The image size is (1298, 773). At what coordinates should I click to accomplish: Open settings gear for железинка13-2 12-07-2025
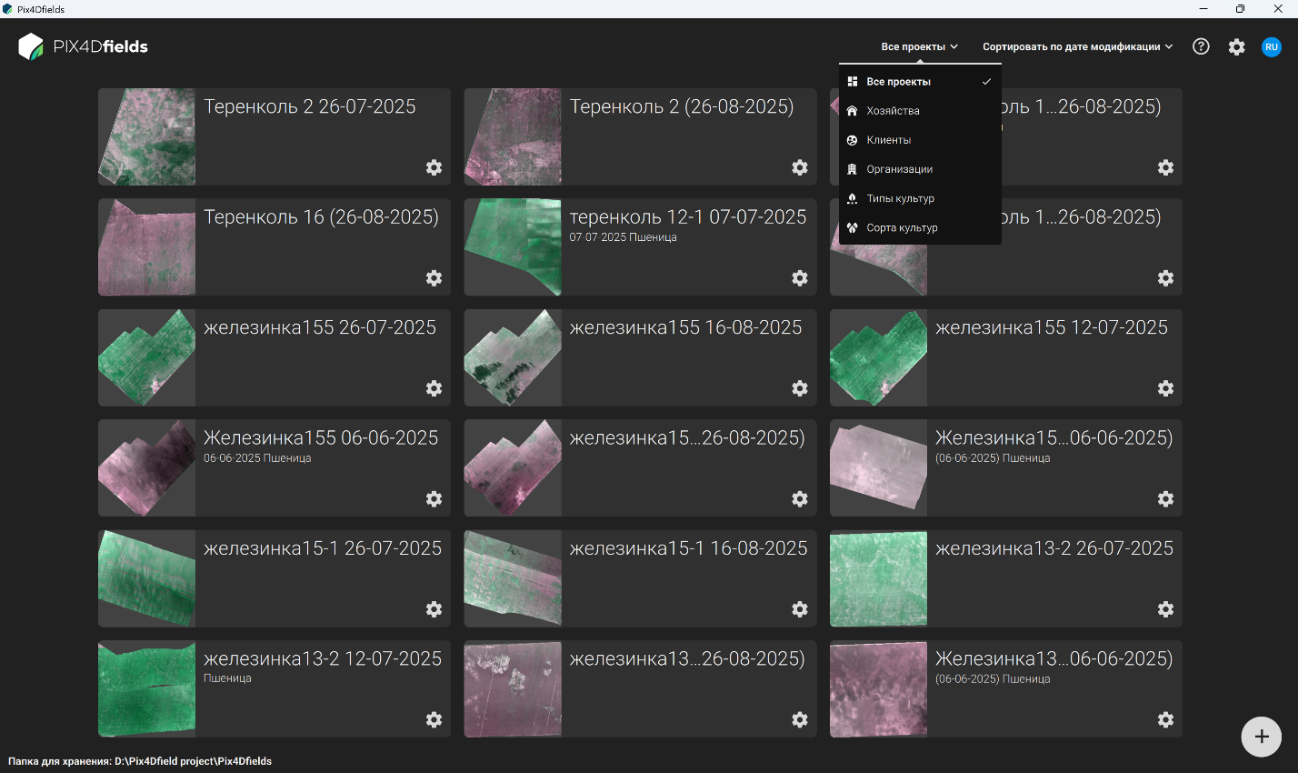(434, 720)
